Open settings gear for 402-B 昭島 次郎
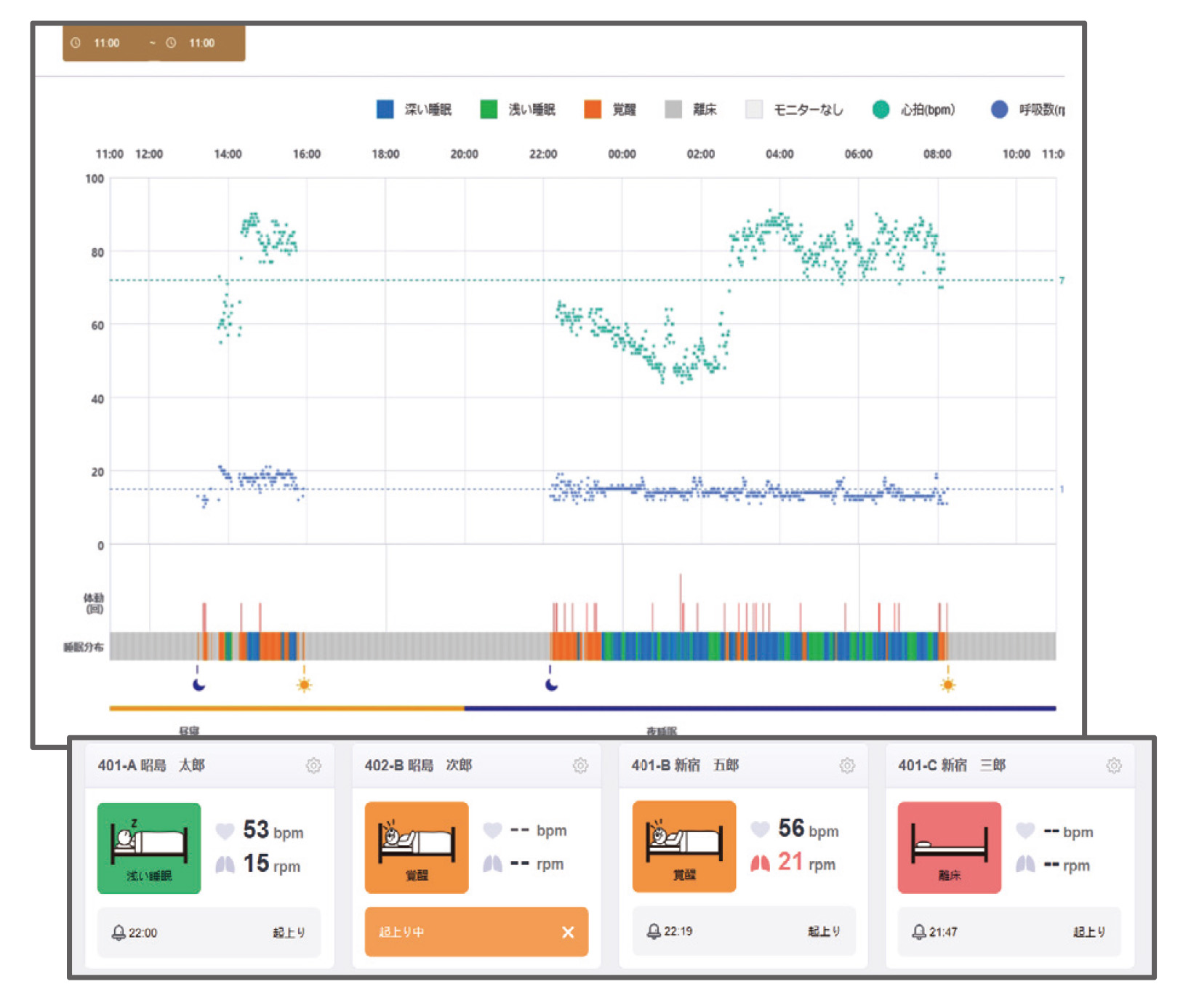The width and height of the screenshot is (1183, 1008). click(x=580, y=765)
